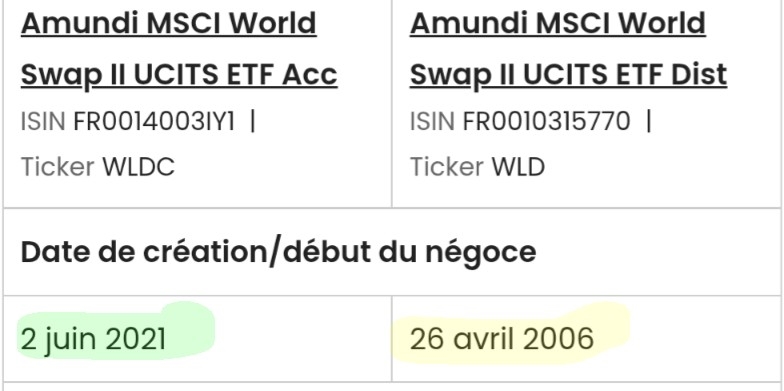This screenshot has width=784, height=391.
Task: Click the vertical bar separator after FR0010315770
Action: pos(649,122)
